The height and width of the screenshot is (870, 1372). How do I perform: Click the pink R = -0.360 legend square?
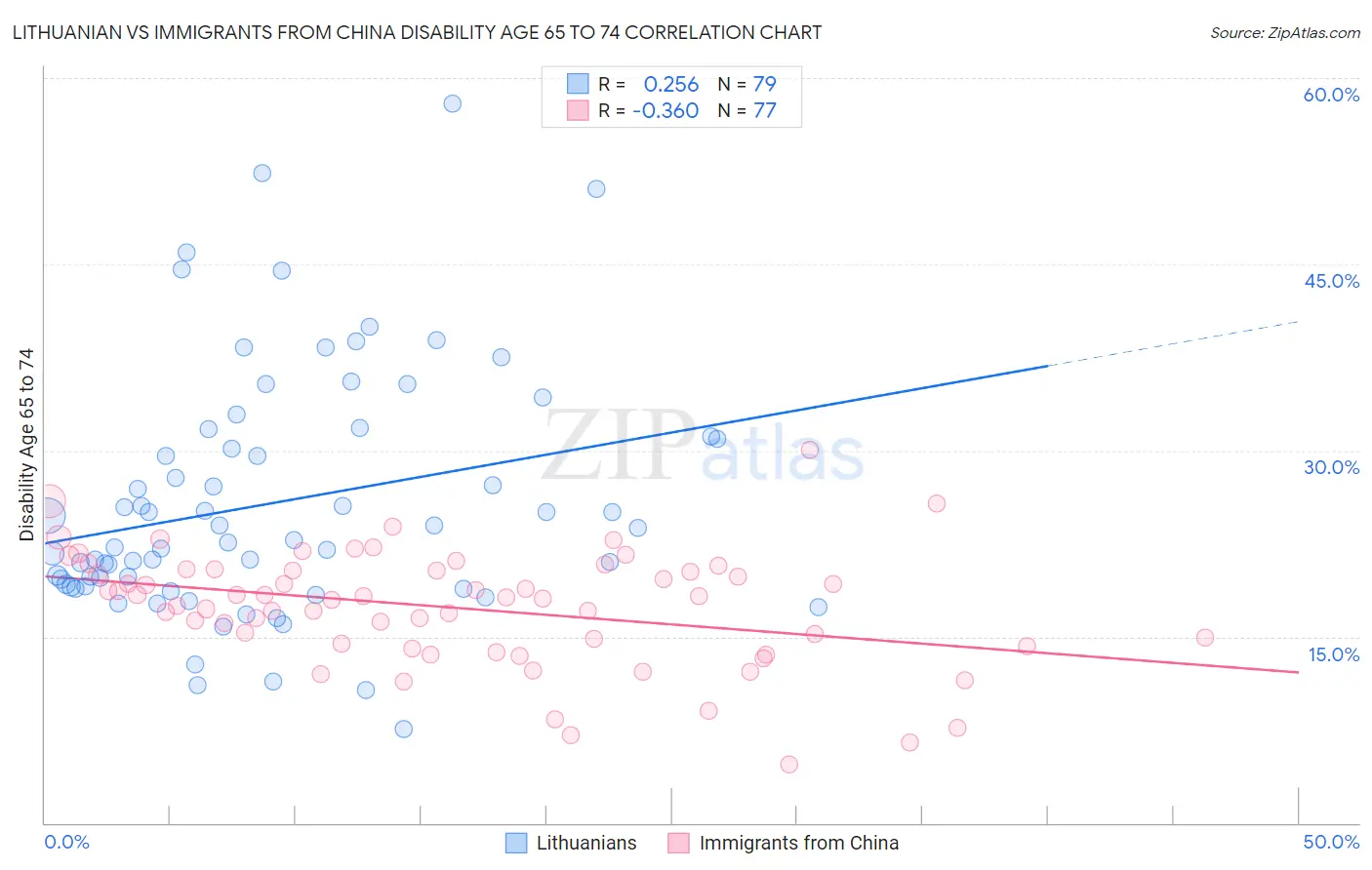pos(578,110)
